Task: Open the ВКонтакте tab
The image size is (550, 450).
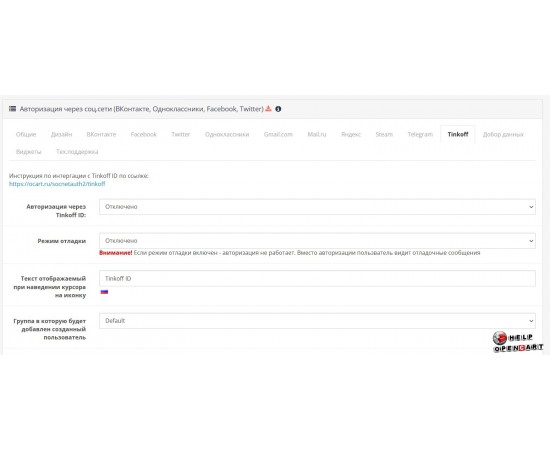Action: pyautogui.click(x=101, y=134)
